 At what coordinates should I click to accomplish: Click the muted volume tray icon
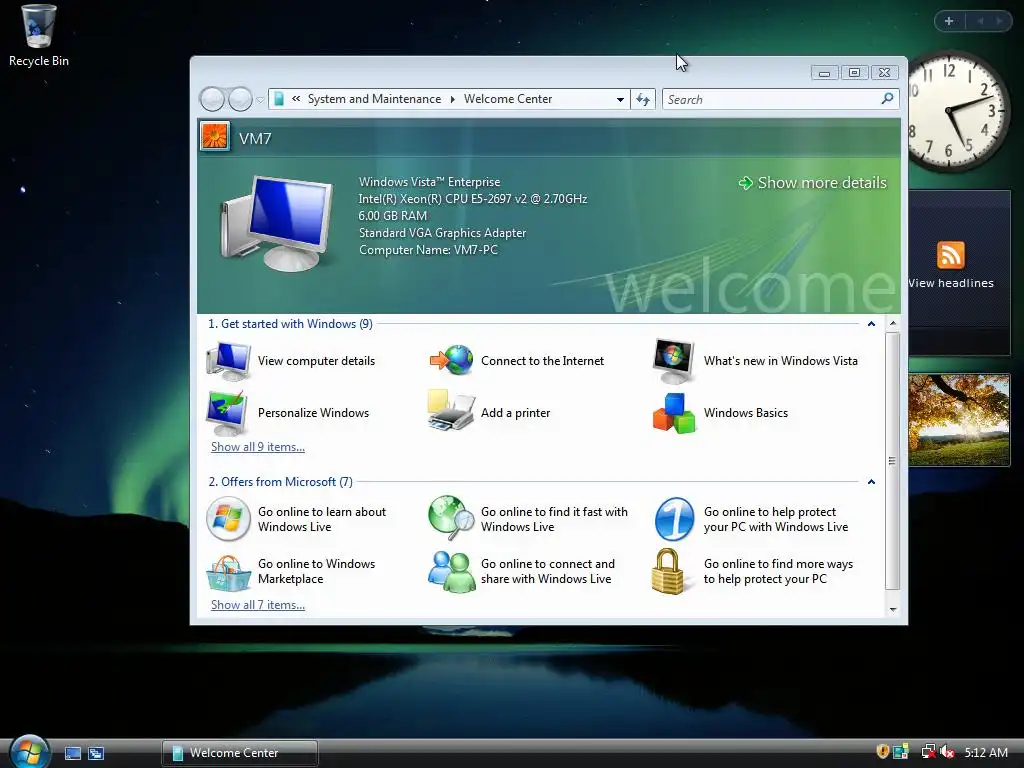click(x=947, y=752)
